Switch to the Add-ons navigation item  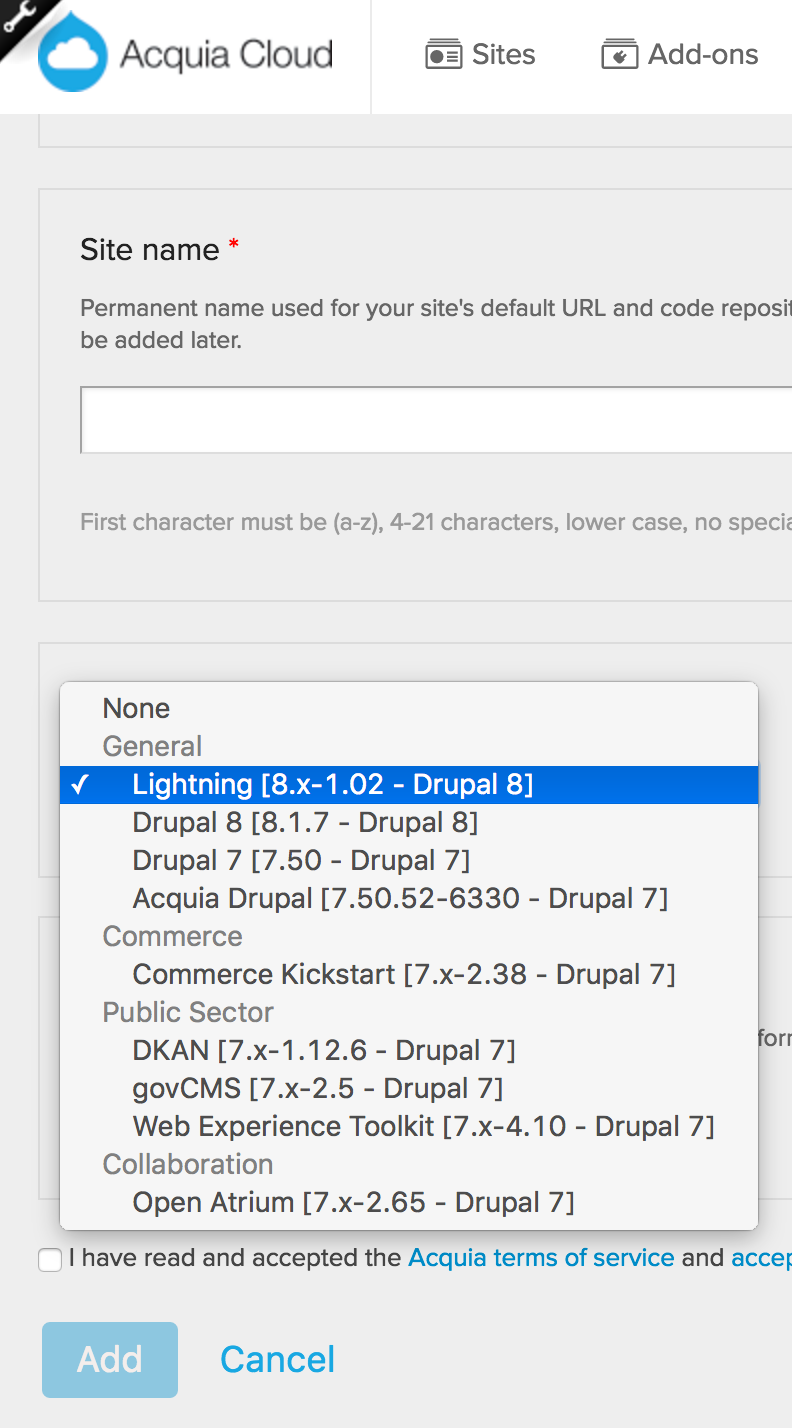click(x=703, y=55)
